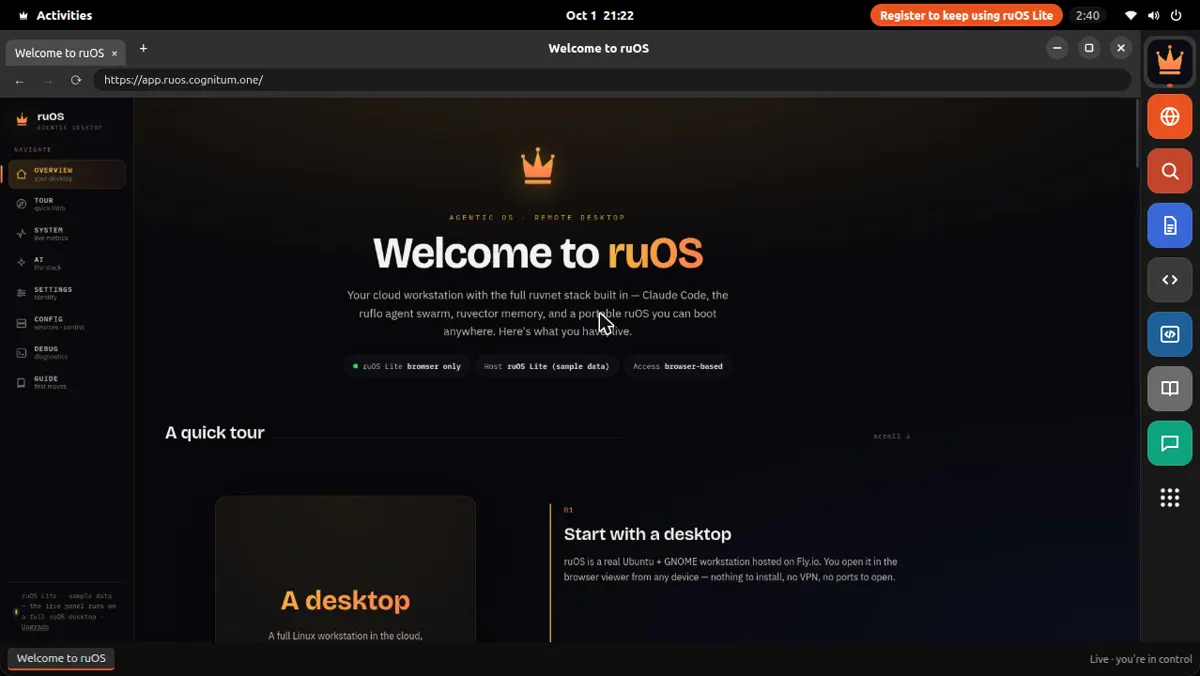Image resolution: width=1200 pixels, height=676 pixels.
Task: Click the page vertical scrollbar
Action: coord(1139,134)
